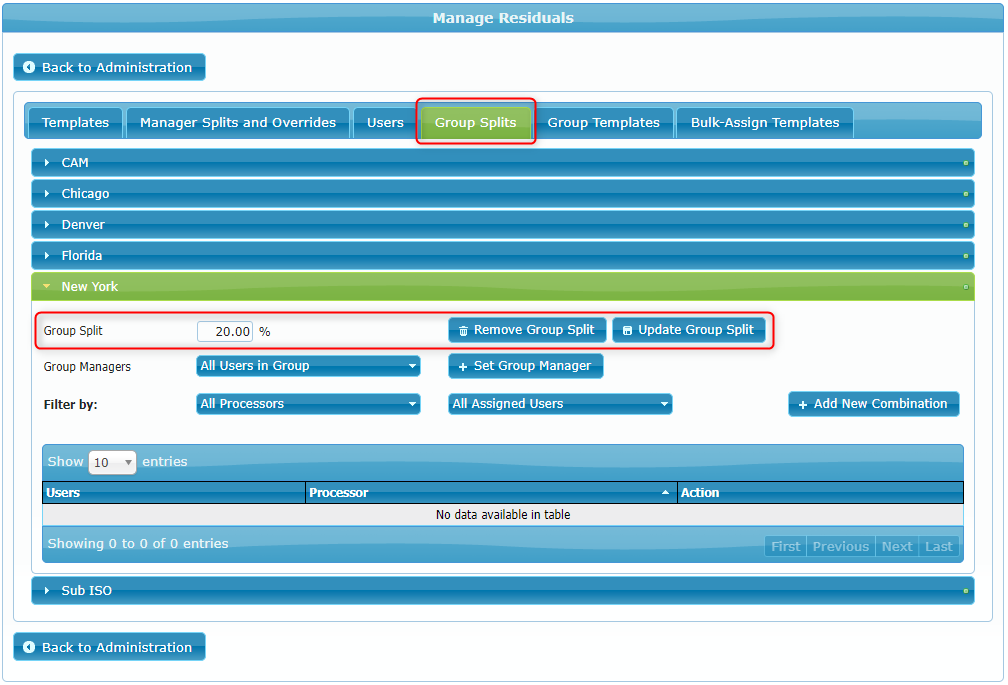1008x685 pixels.
Task: Switch to the Templates tab
Action: click(x=75, y=123)
